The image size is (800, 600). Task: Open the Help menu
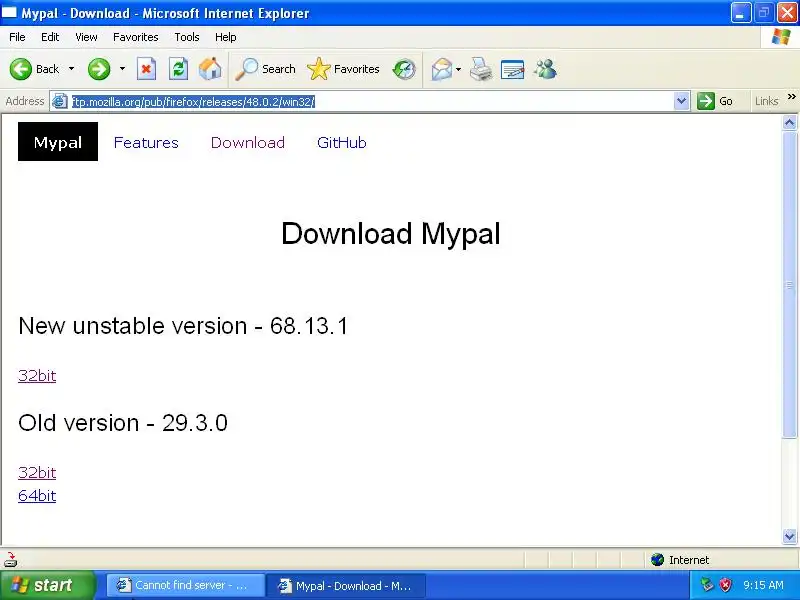point(226,37)
